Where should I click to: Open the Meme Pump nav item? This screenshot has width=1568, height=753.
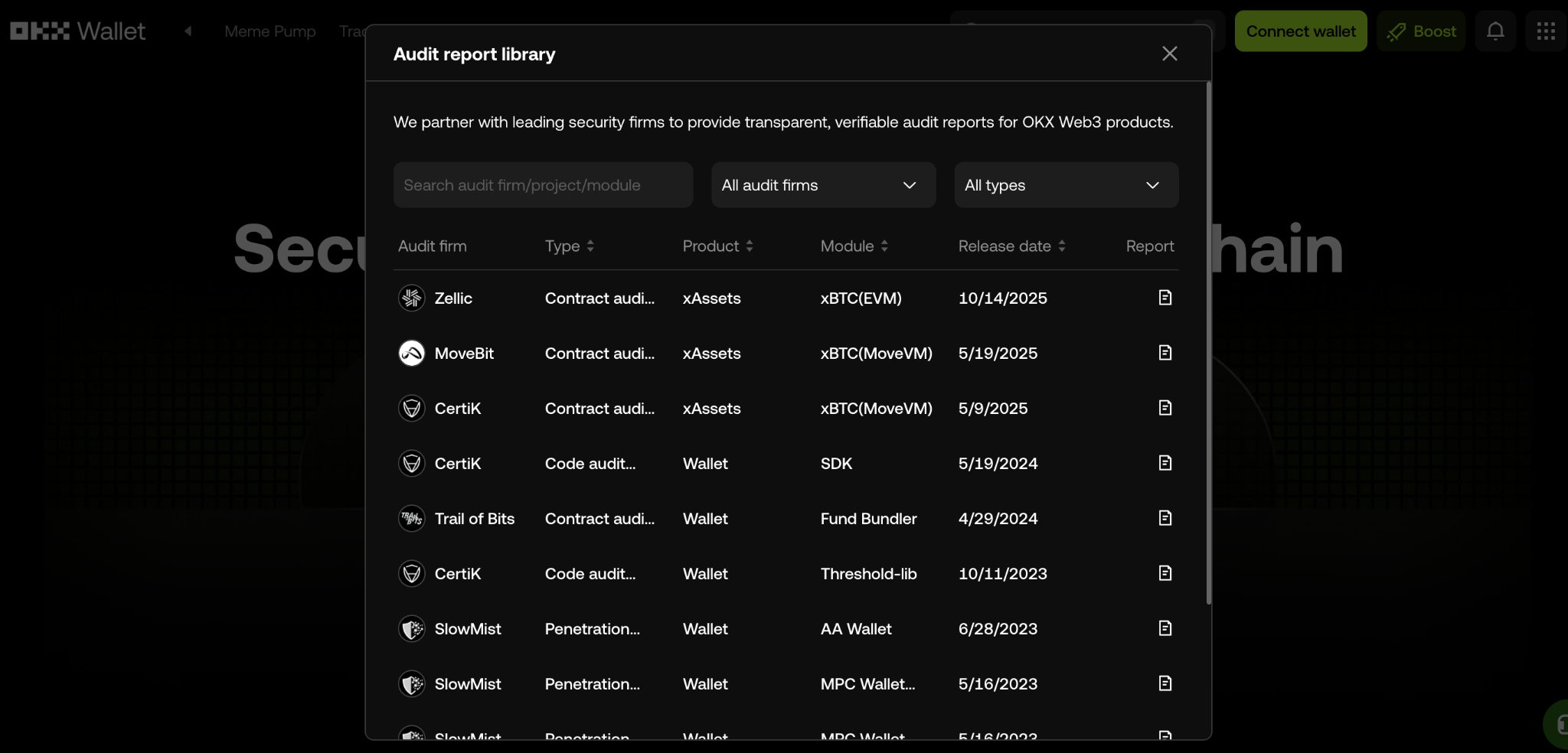pos(269,31)
